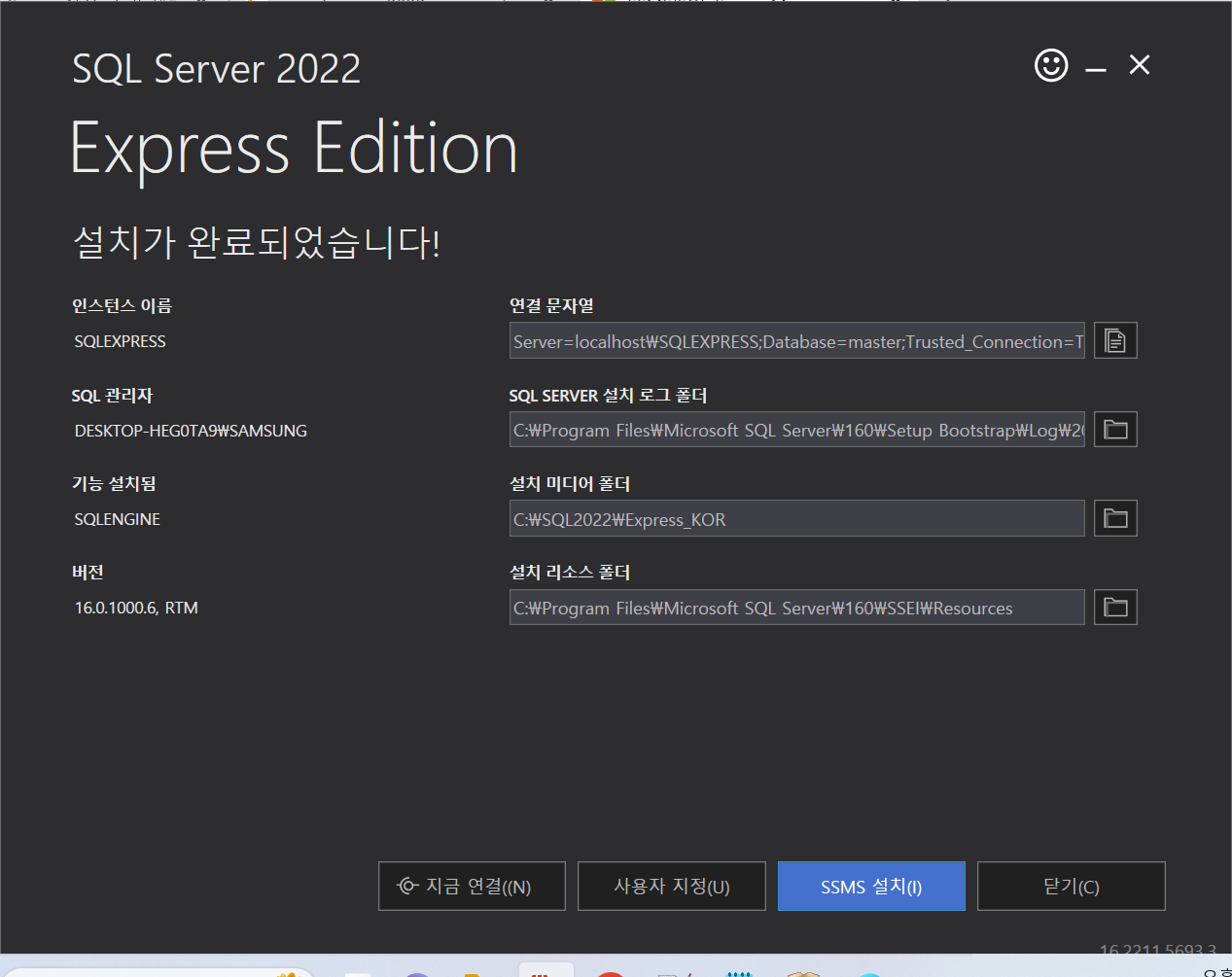Click the 연결 문자열 label
This screenshot has width=1232, height=977.
pos(551,305)
